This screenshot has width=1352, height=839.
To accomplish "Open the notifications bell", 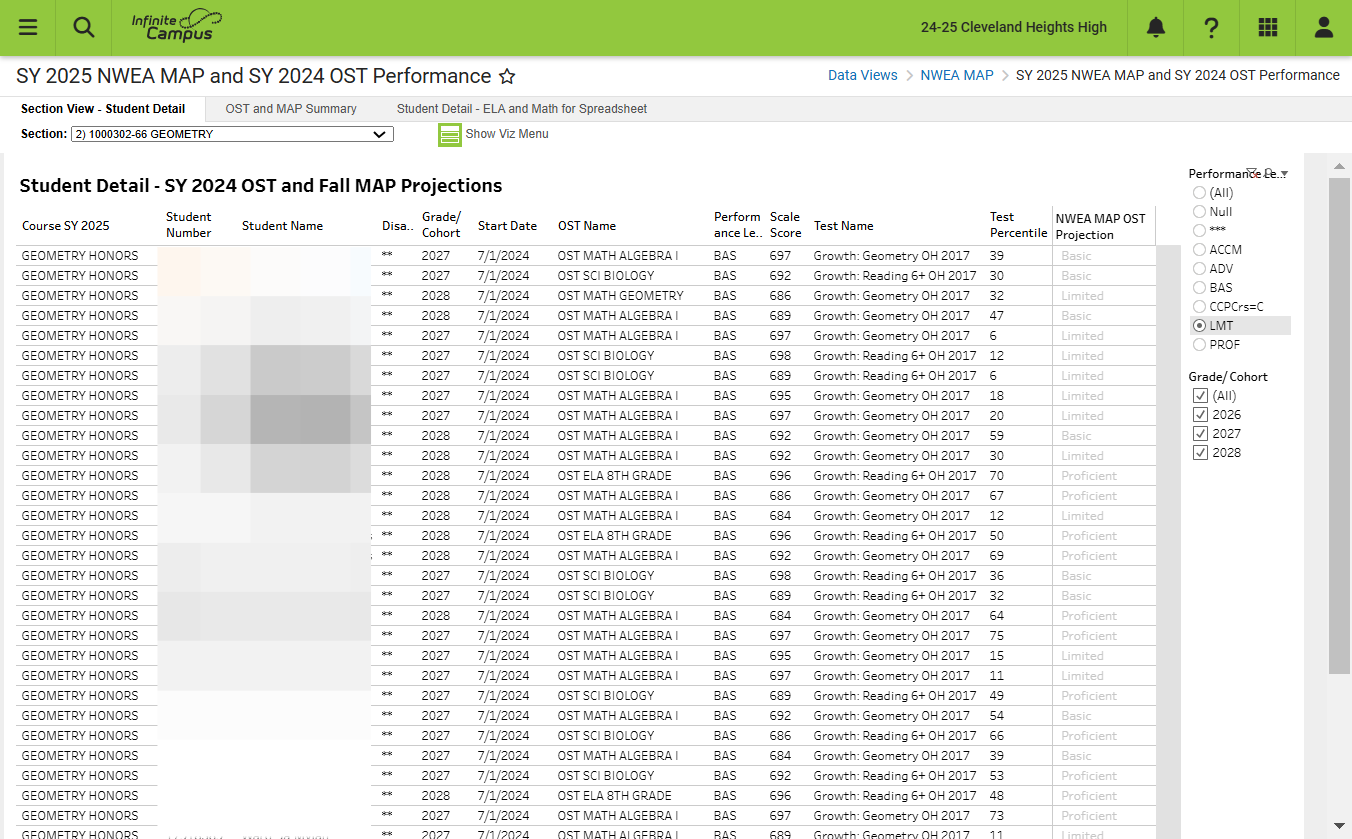I will (x=1156, y=28).
